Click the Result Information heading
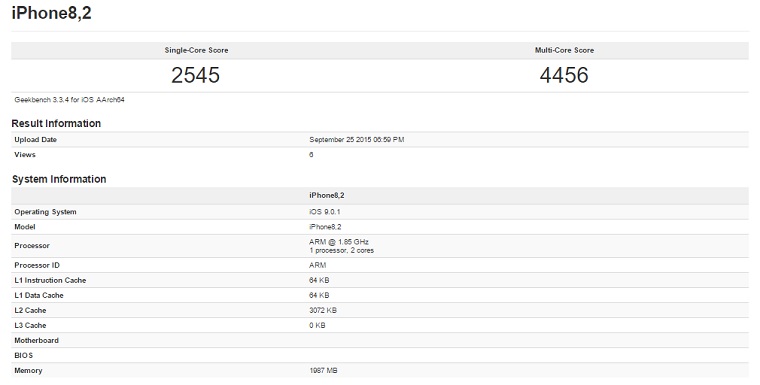This screenshot has height=385, width=760. pyautogui.click(x=56, y=124)
